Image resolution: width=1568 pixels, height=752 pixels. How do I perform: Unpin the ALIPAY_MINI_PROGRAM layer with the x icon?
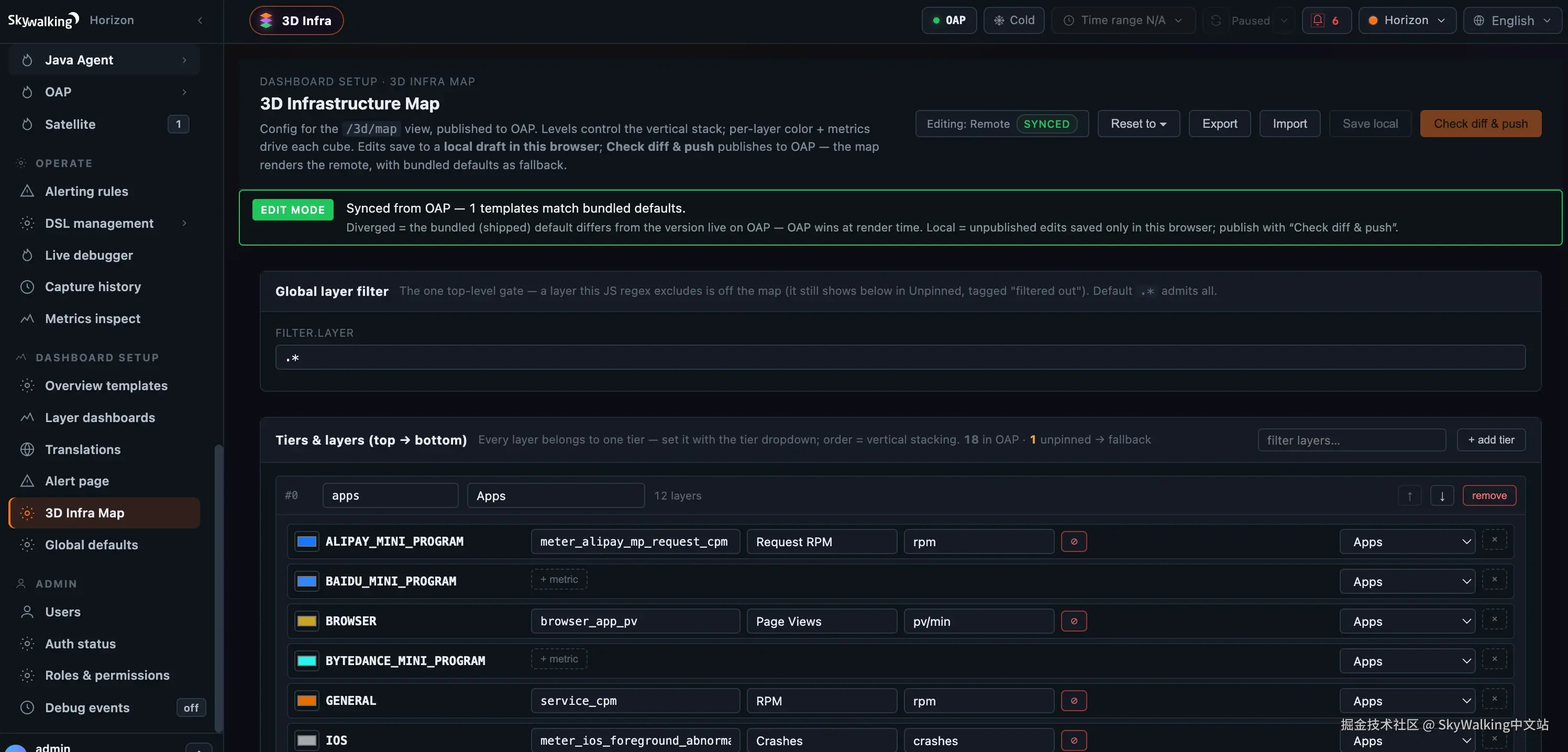tap(1494, 540)
